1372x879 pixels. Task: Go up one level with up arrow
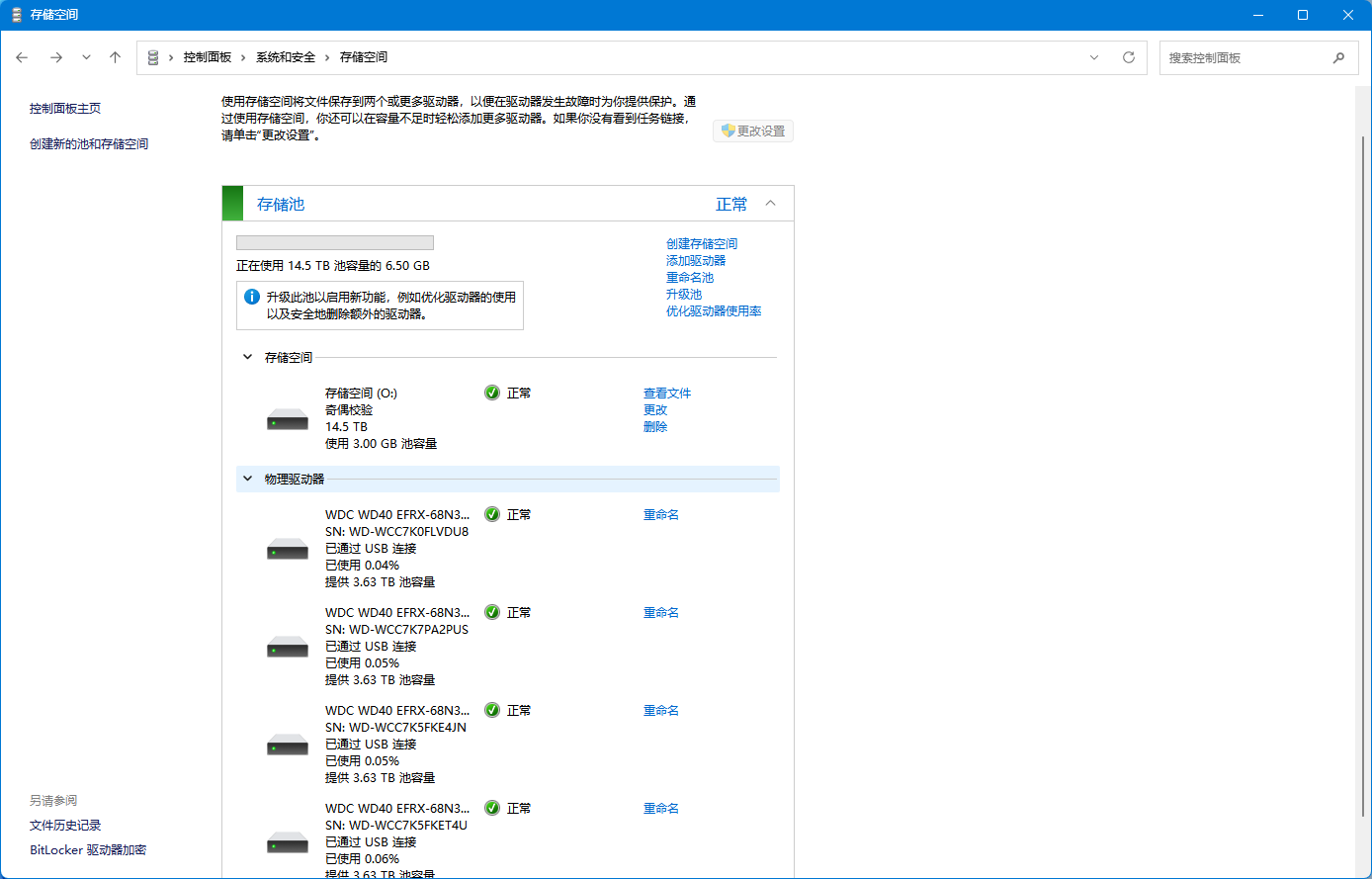(115, 57)
